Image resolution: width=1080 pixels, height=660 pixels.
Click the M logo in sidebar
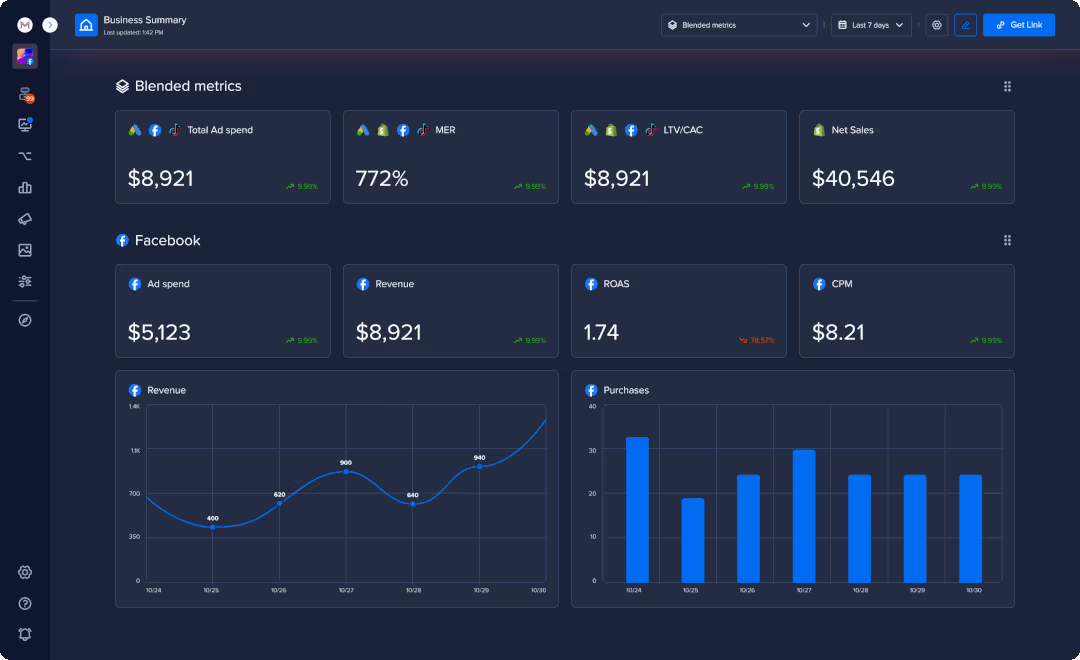25,25
